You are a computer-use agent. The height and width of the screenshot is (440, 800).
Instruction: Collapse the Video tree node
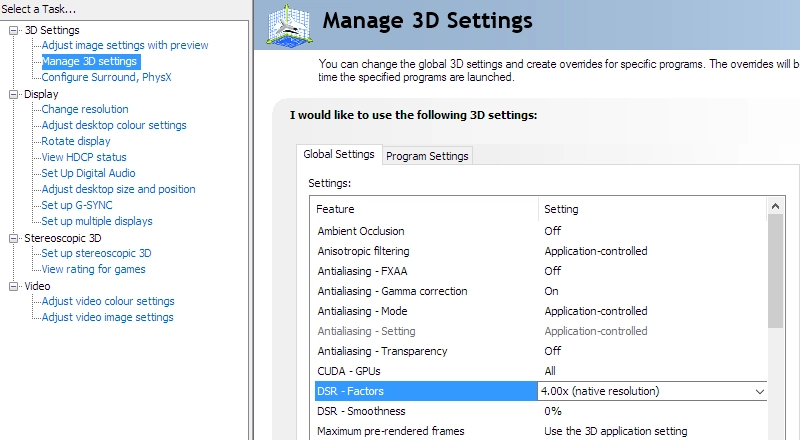[x=13, y=286]
